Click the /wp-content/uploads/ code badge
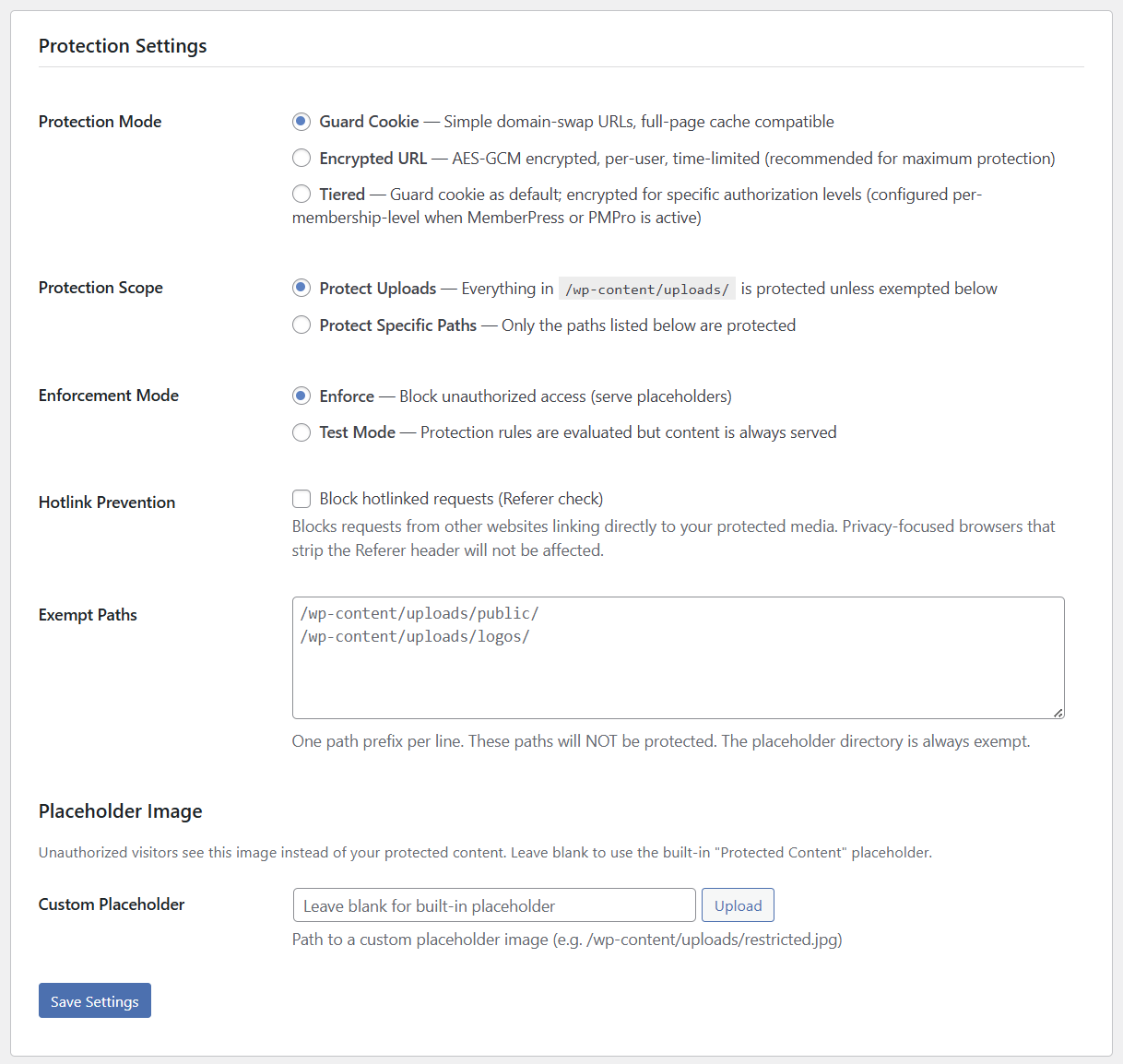The image size is (1123, 1064). click(646, 288)
